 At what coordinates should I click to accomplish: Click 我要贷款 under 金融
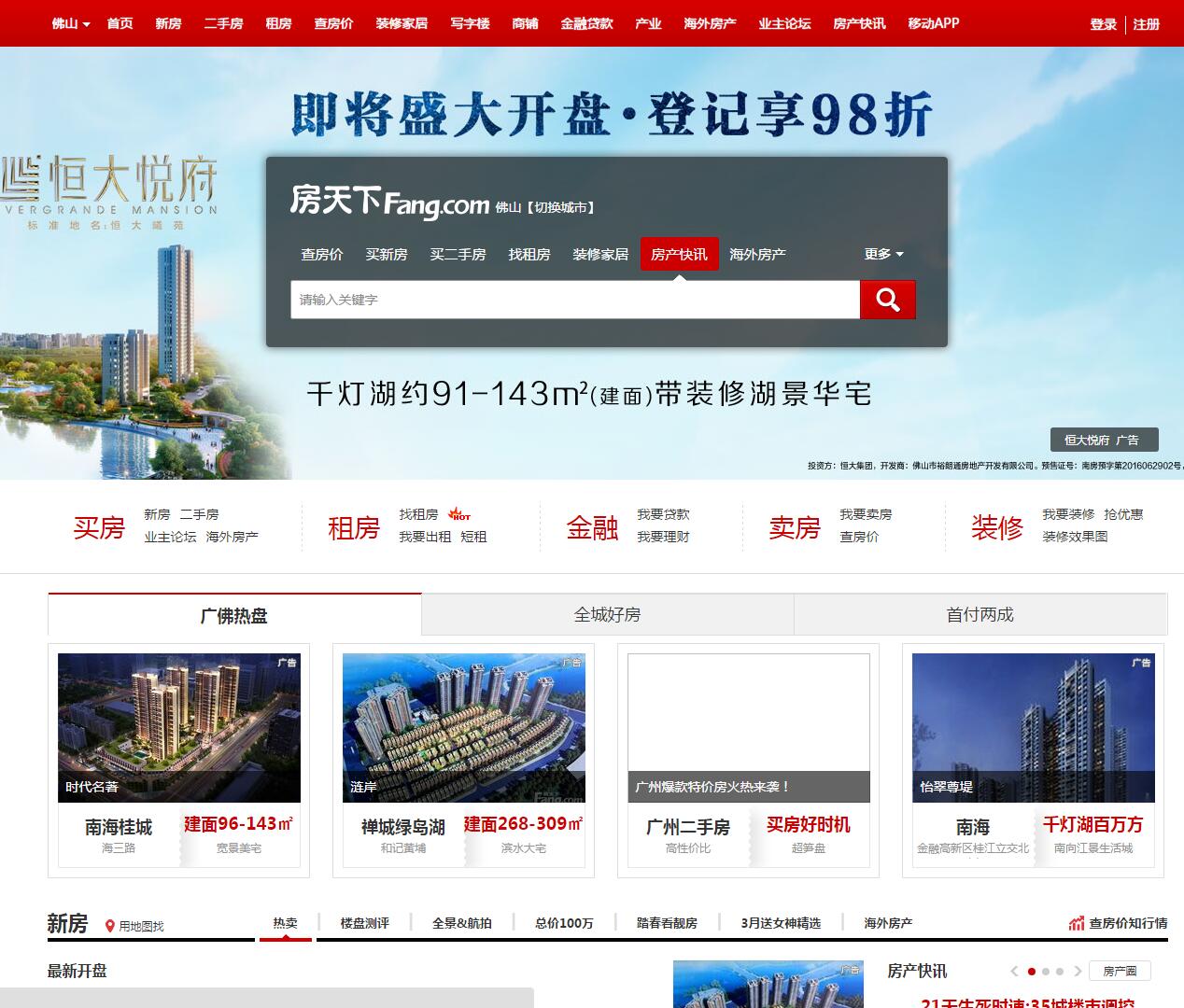click(x=663, y=514)
